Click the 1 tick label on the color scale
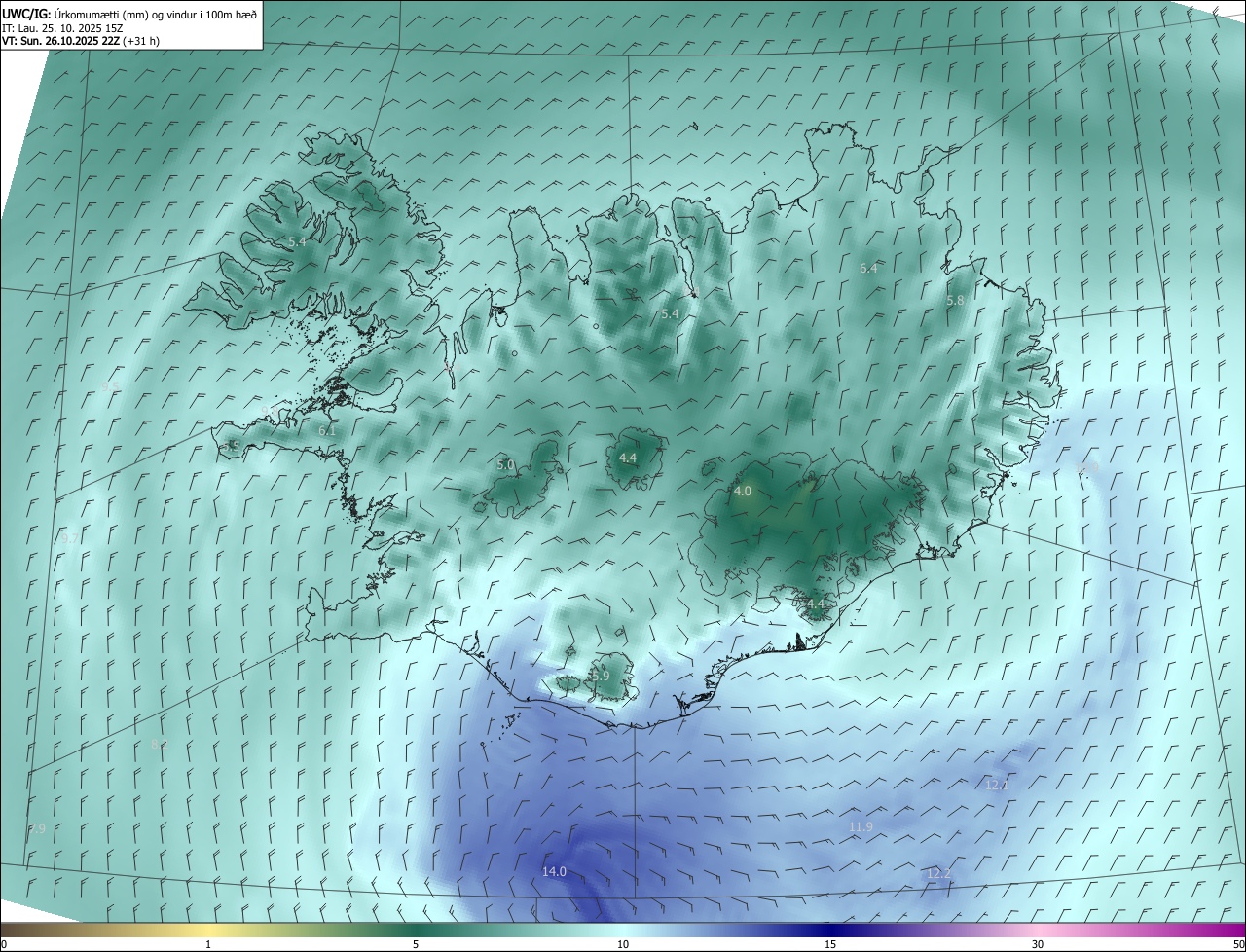This screenshot has width=1246, height=952. (x=208, y=944)
